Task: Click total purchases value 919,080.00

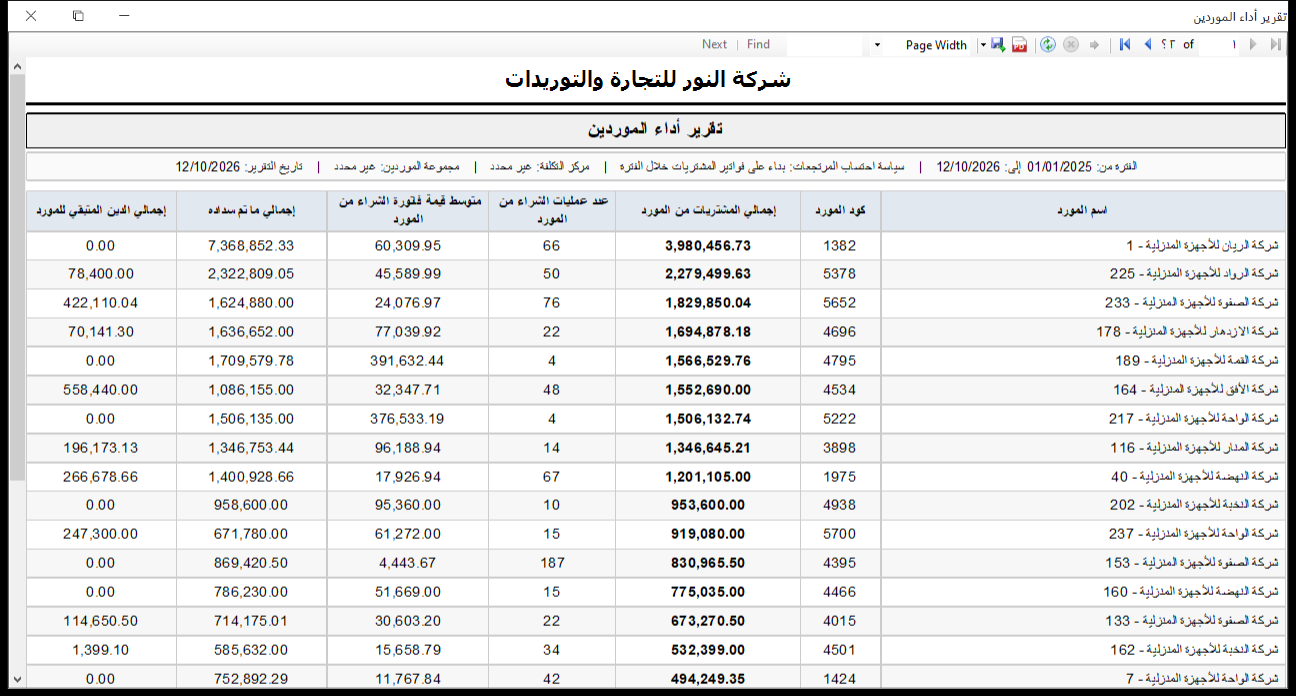Action: pos(708,534)
